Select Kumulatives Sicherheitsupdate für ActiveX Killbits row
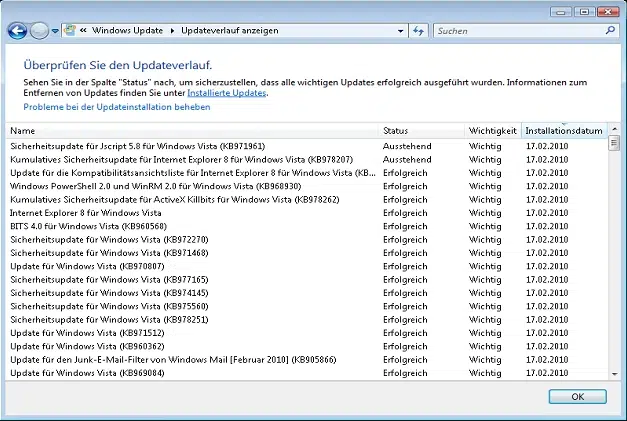627x421 pixels. point(307,200)
